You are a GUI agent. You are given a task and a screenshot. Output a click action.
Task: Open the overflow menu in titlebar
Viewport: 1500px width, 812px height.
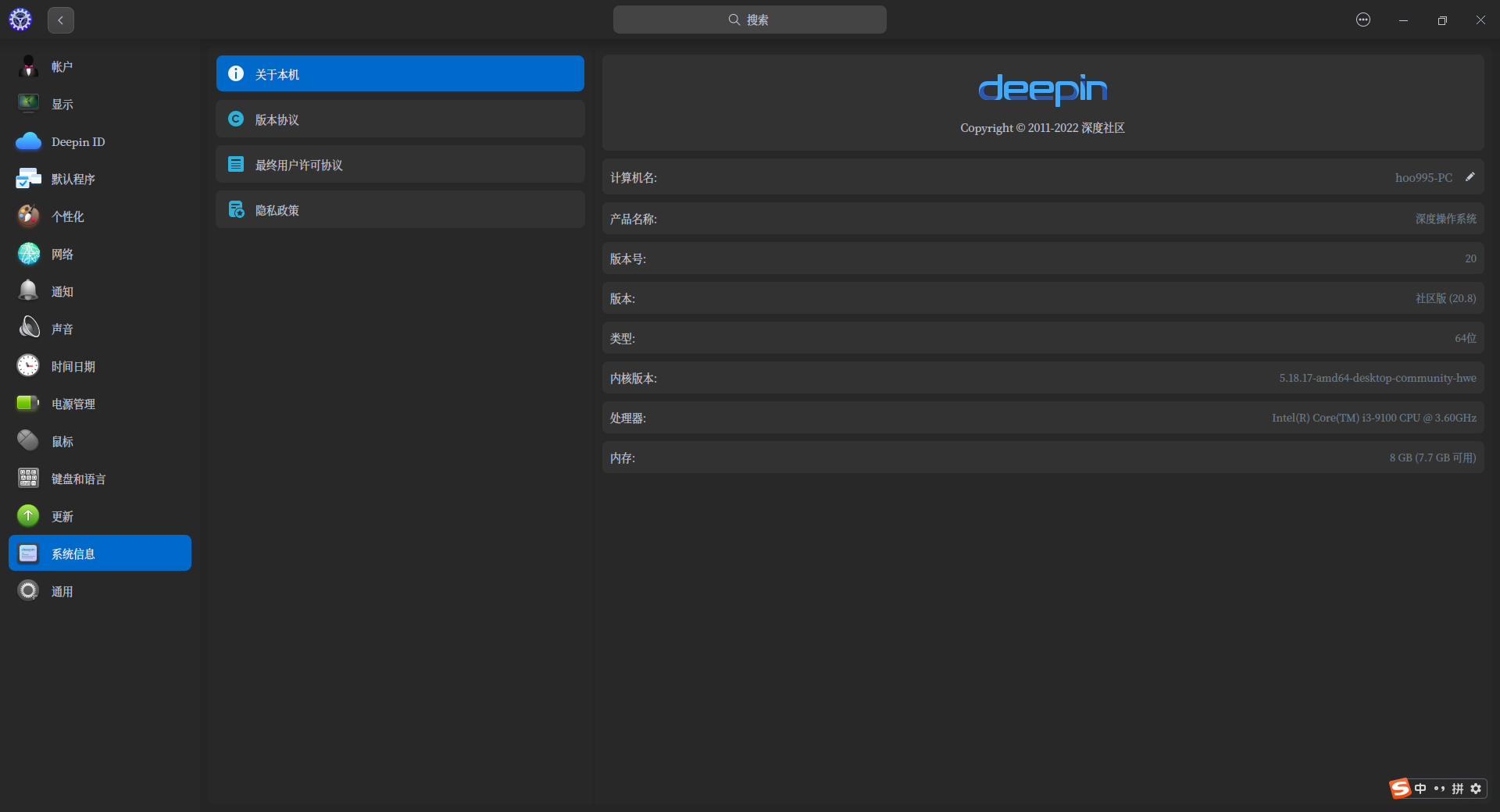coord(1363,20)
